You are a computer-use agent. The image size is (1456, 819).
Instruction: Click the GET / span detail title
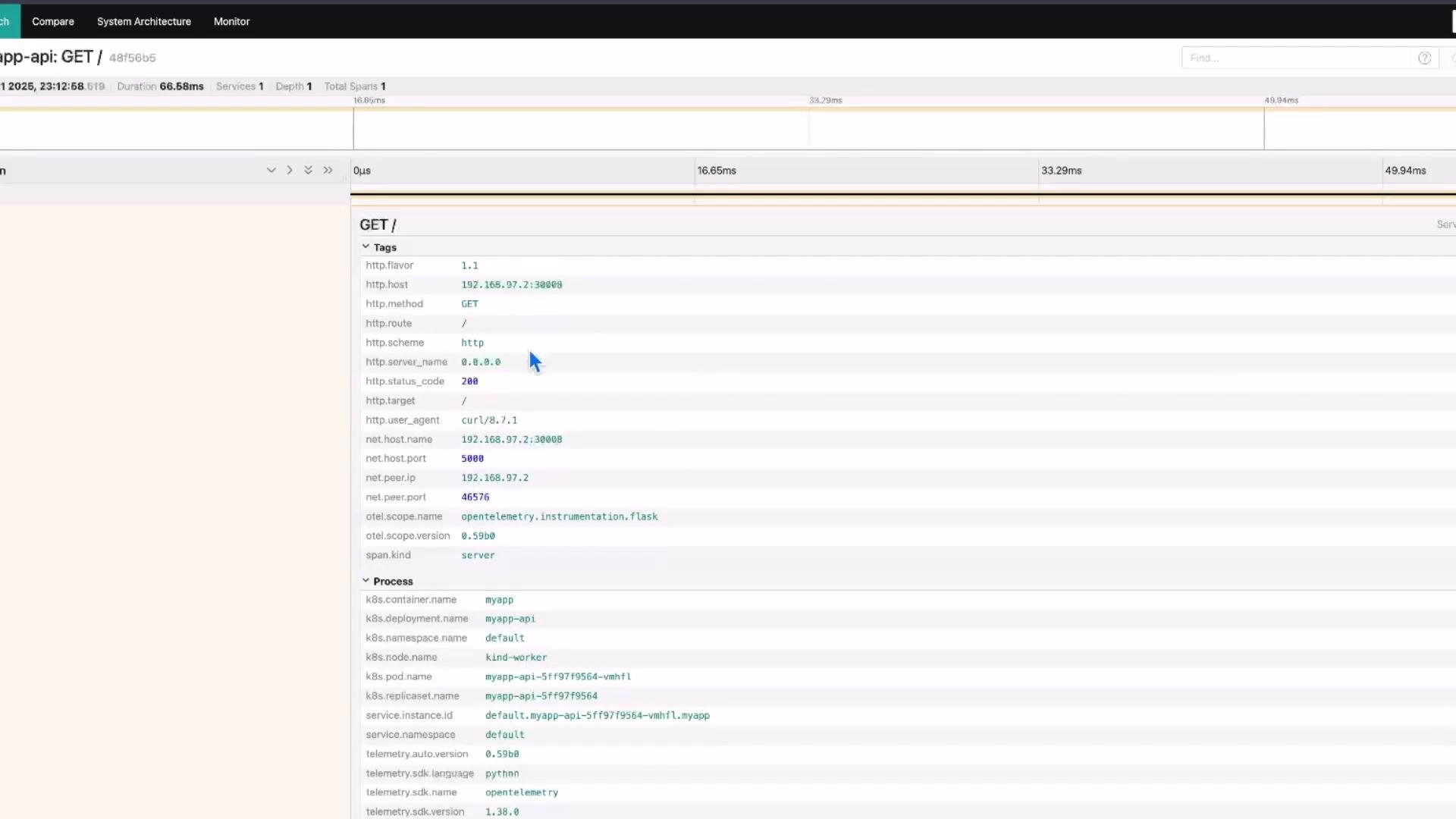[378, 224]
